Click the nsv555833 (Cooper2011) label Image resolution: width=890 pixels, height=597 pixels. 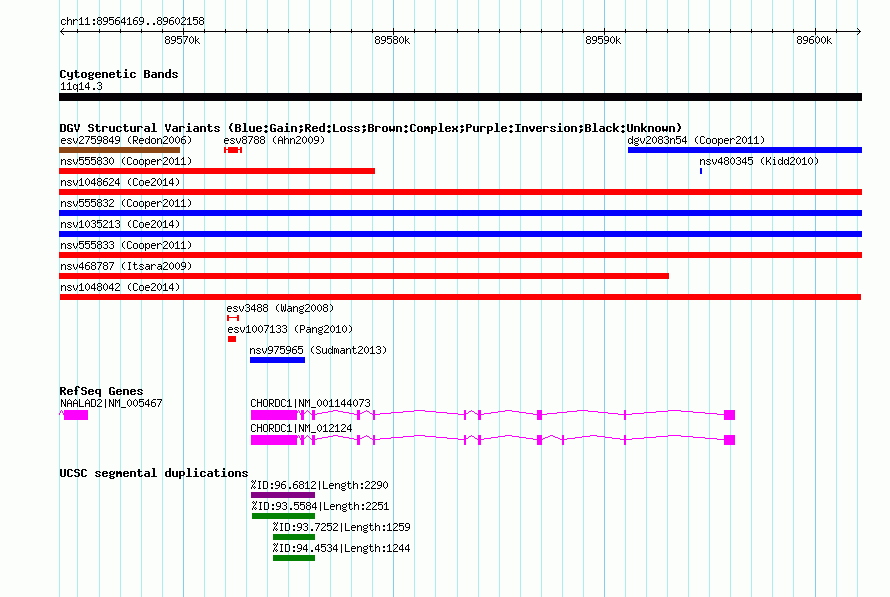pos(126,245)
